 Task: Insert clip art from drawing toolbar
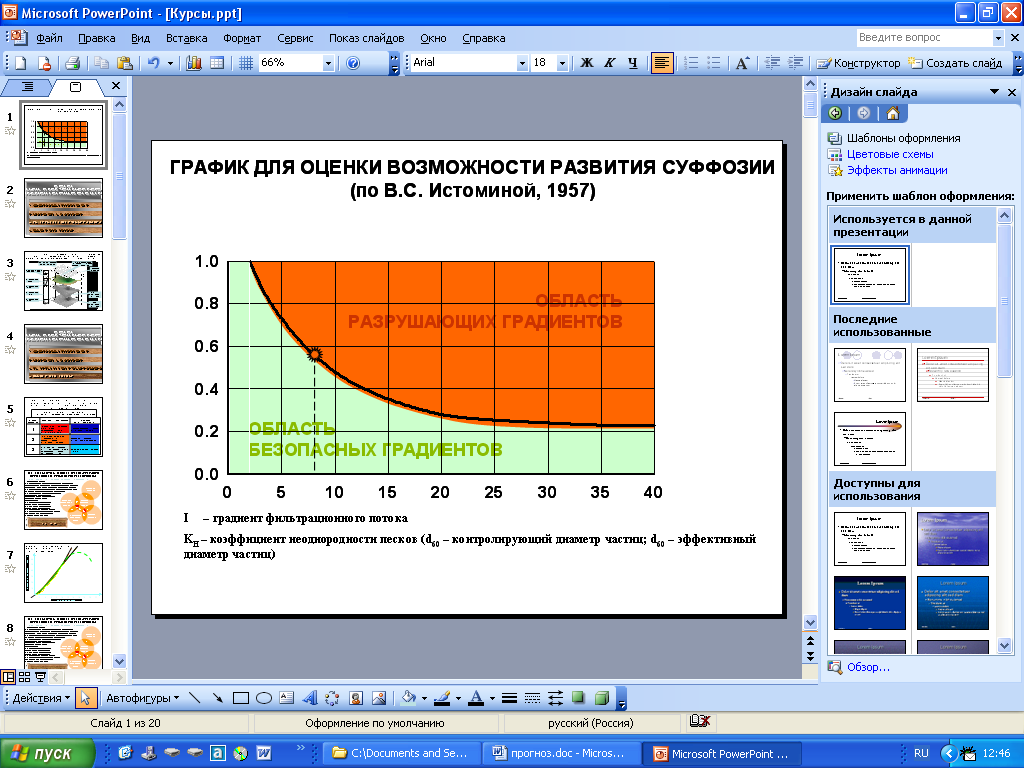pos(356,698)
